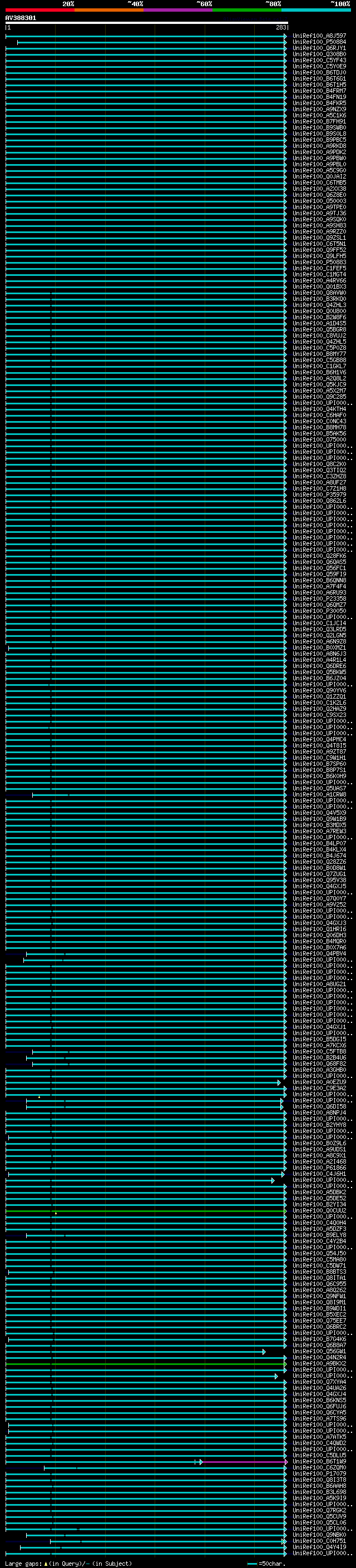Select UniRef100_Q68F82 label
This screenshot has width=356, height=1568.
click(319, 1064)
